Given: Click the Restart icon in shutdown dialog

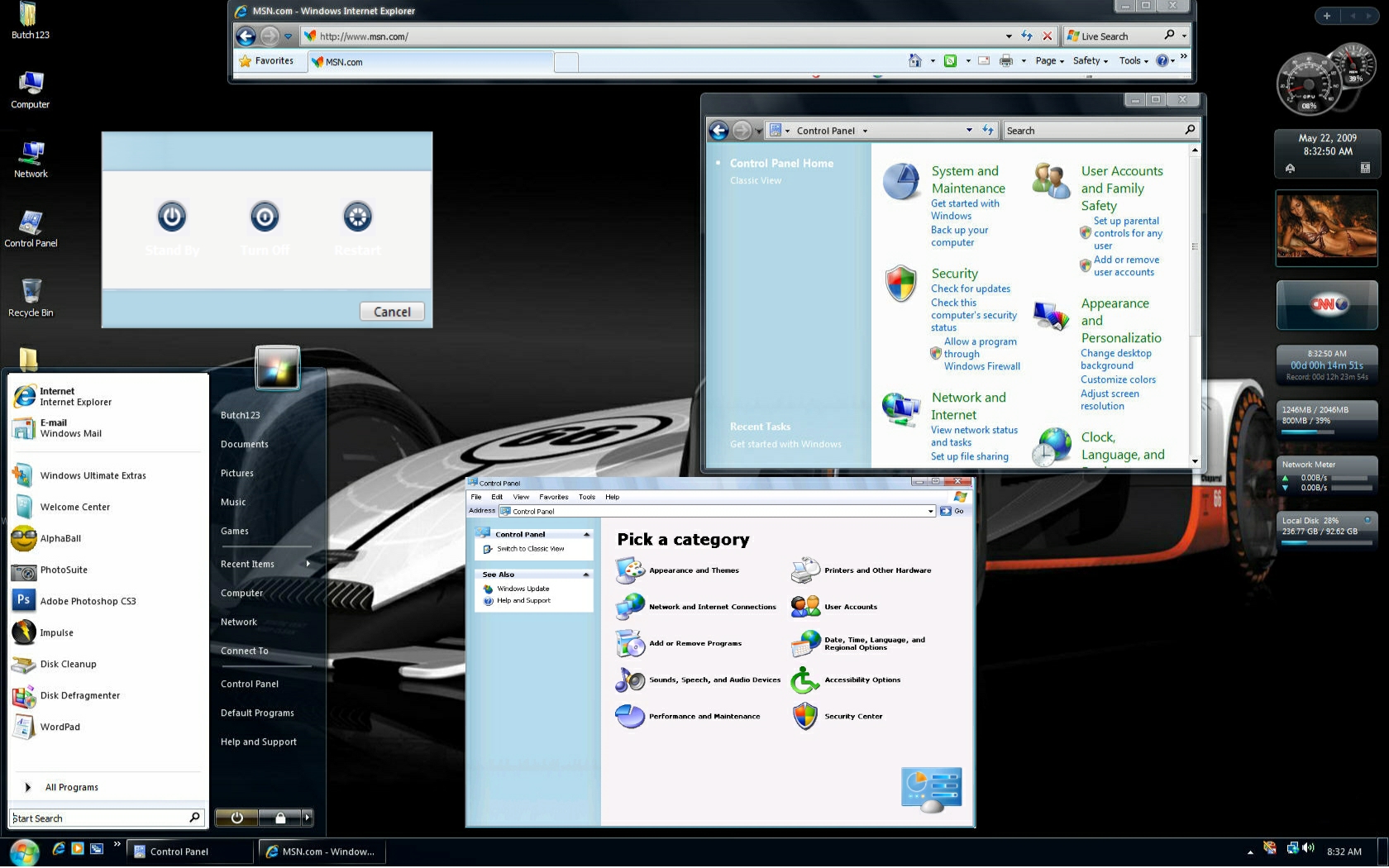Looking at the screenshot, I should click(x=358, y=217).
